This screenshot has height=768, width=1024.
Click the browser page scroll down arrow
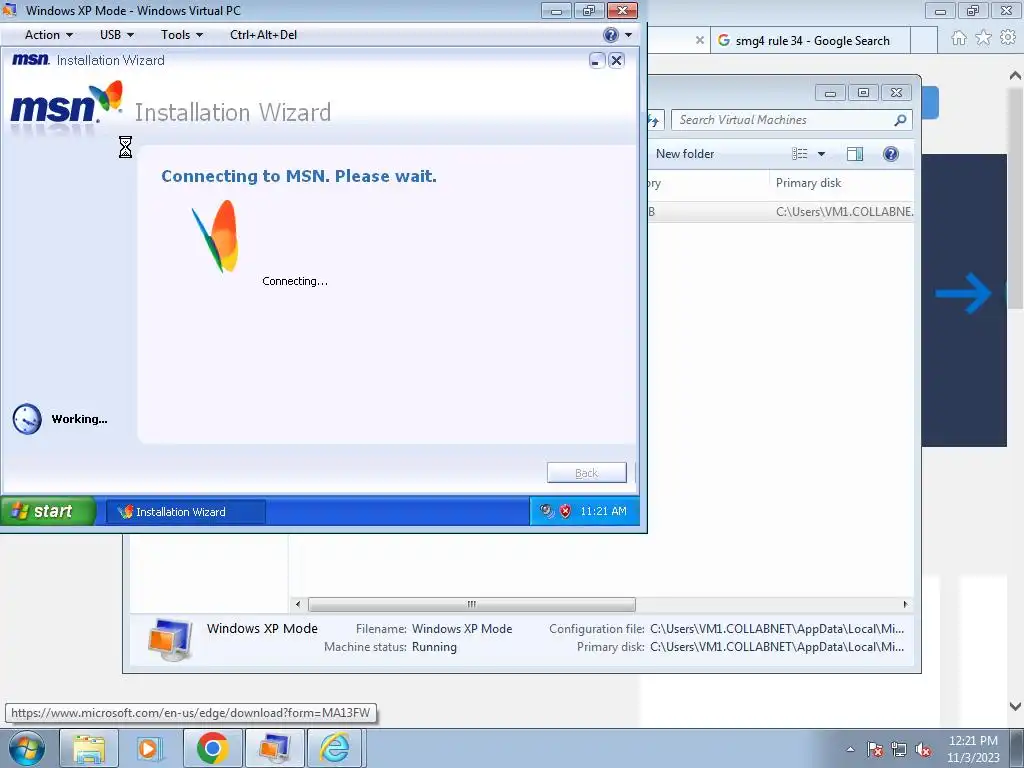1016,706
